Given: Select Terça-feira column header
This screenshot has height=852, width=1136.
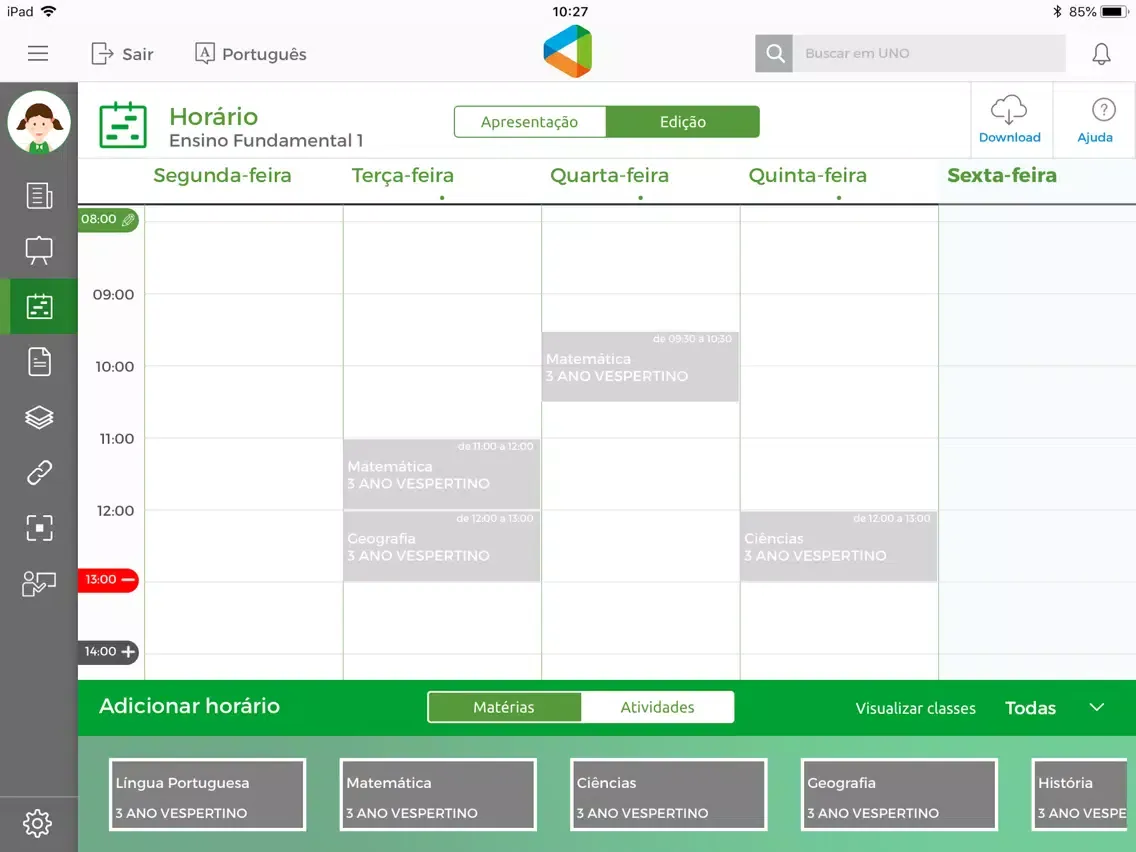Looking at the screenshot, I should [x=403, y=175].
